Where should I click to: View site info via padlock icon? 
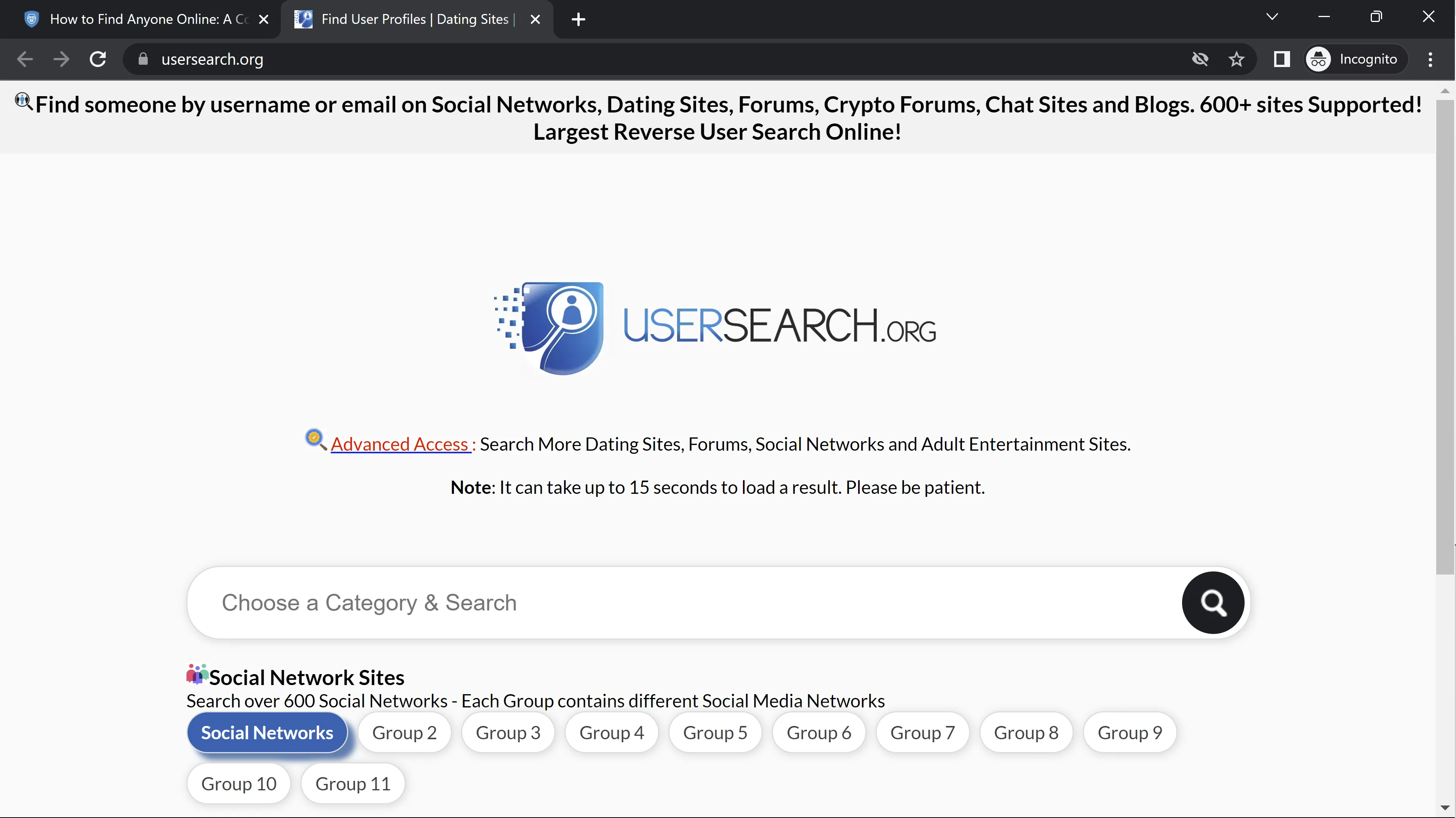point(143,59)
